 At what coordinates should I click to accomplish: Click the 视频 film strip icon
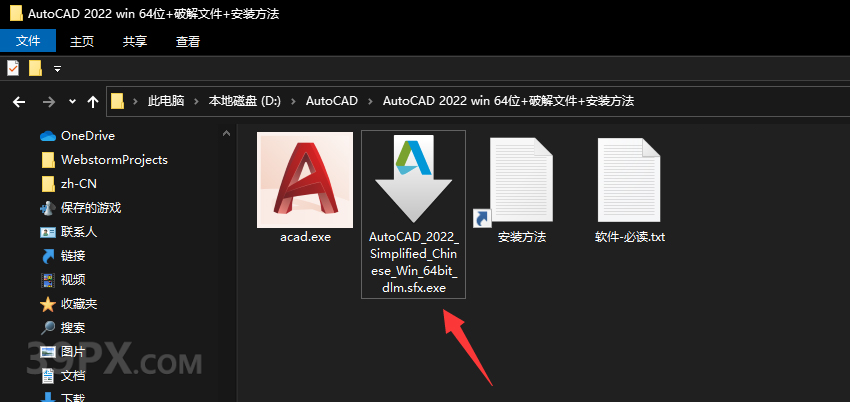pos(48,280)
